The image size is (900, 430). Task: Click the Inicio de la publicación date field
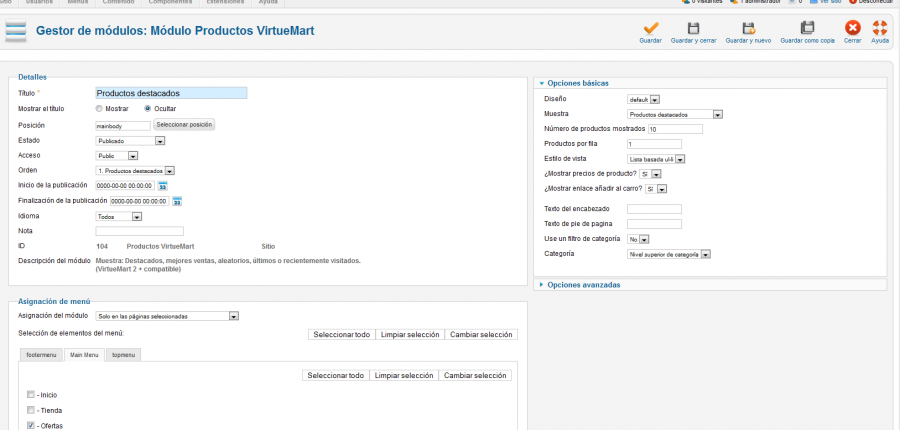tap(125, 186)
